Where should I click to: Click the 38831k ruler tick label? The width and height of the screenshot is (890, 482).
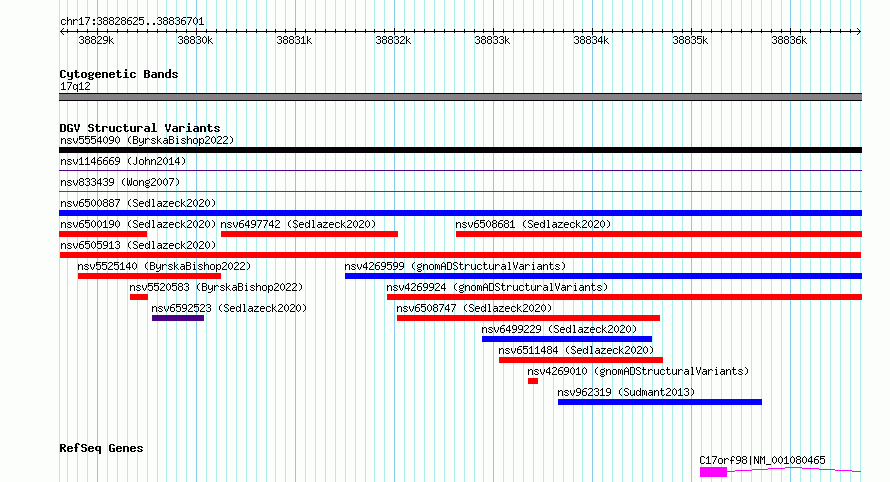coord(294,40)
